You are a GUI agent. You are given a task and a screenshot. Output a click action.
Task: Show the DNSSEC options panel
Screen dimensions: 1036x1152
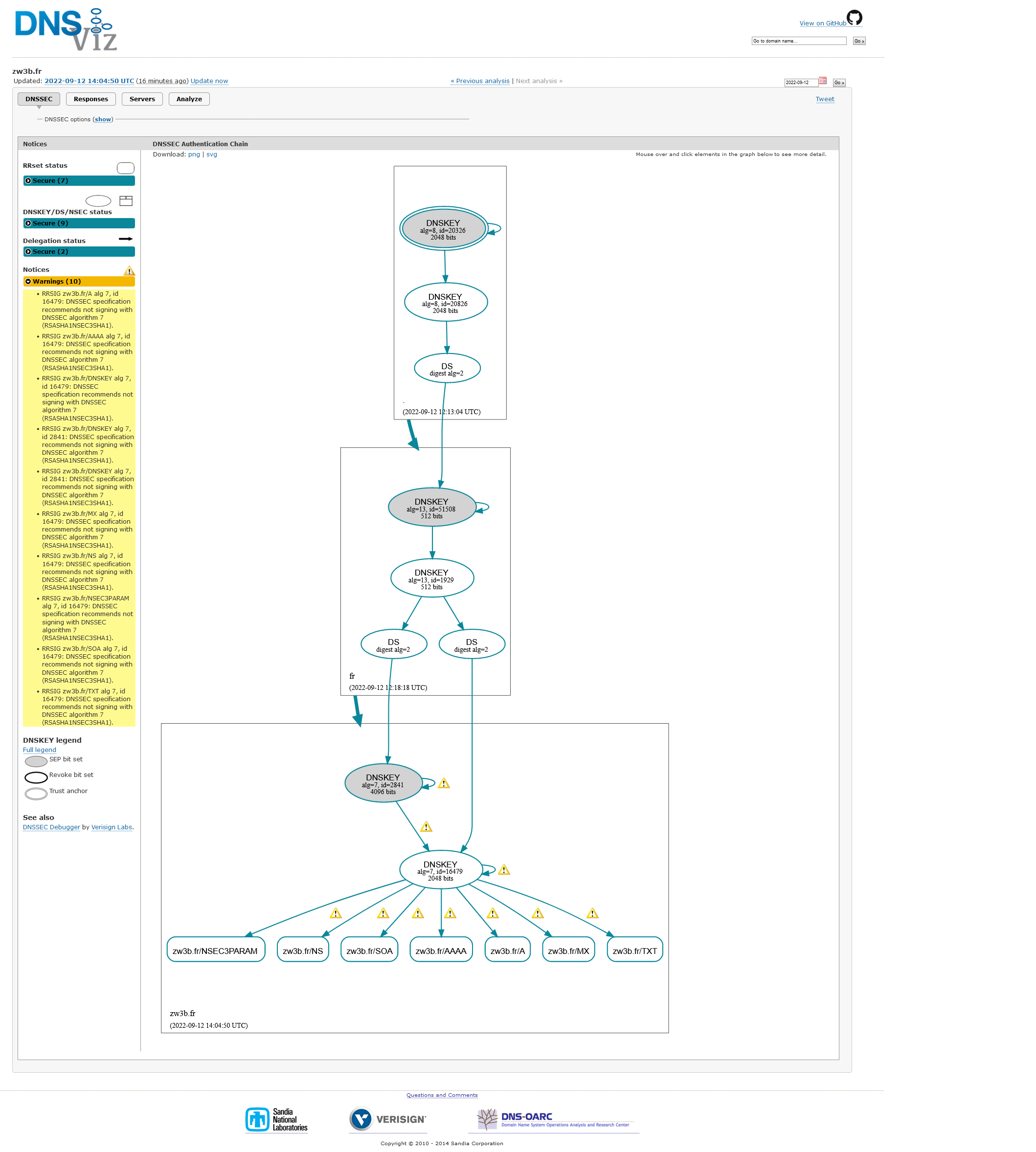click(x=102, y=119)
